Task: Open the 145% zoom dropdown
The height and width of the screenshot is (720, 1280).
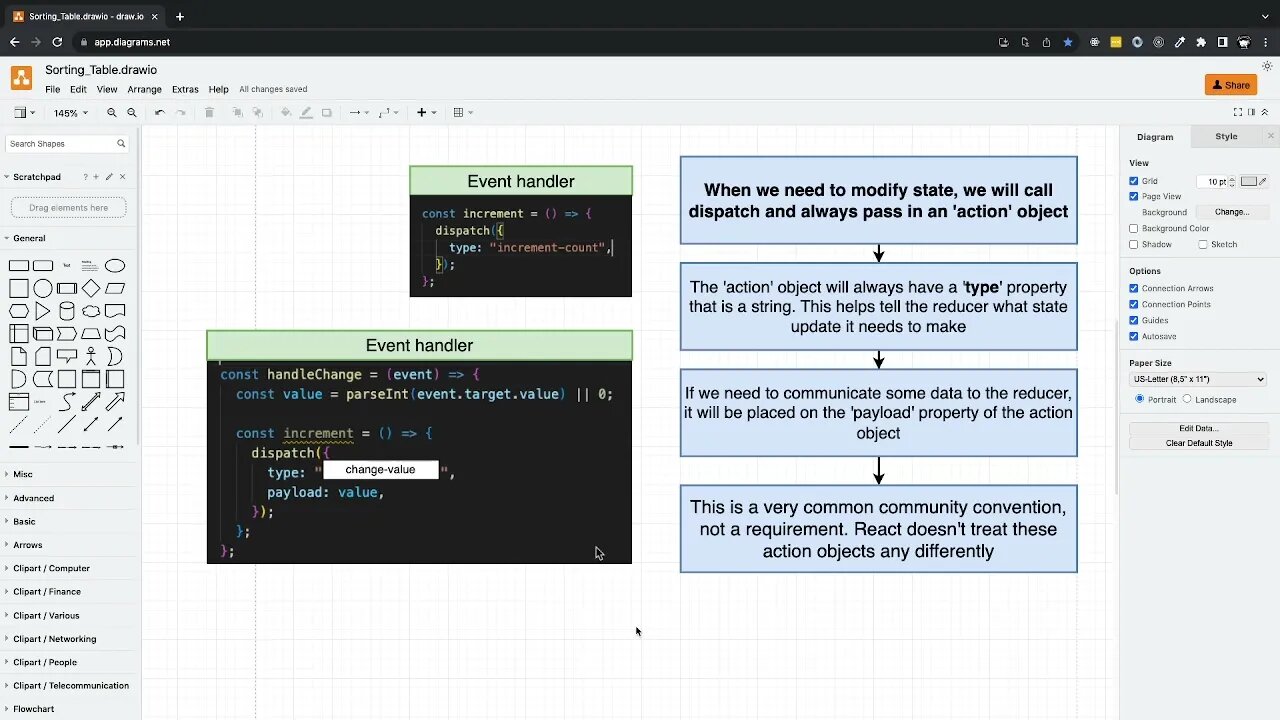Action: pos(70,113)
